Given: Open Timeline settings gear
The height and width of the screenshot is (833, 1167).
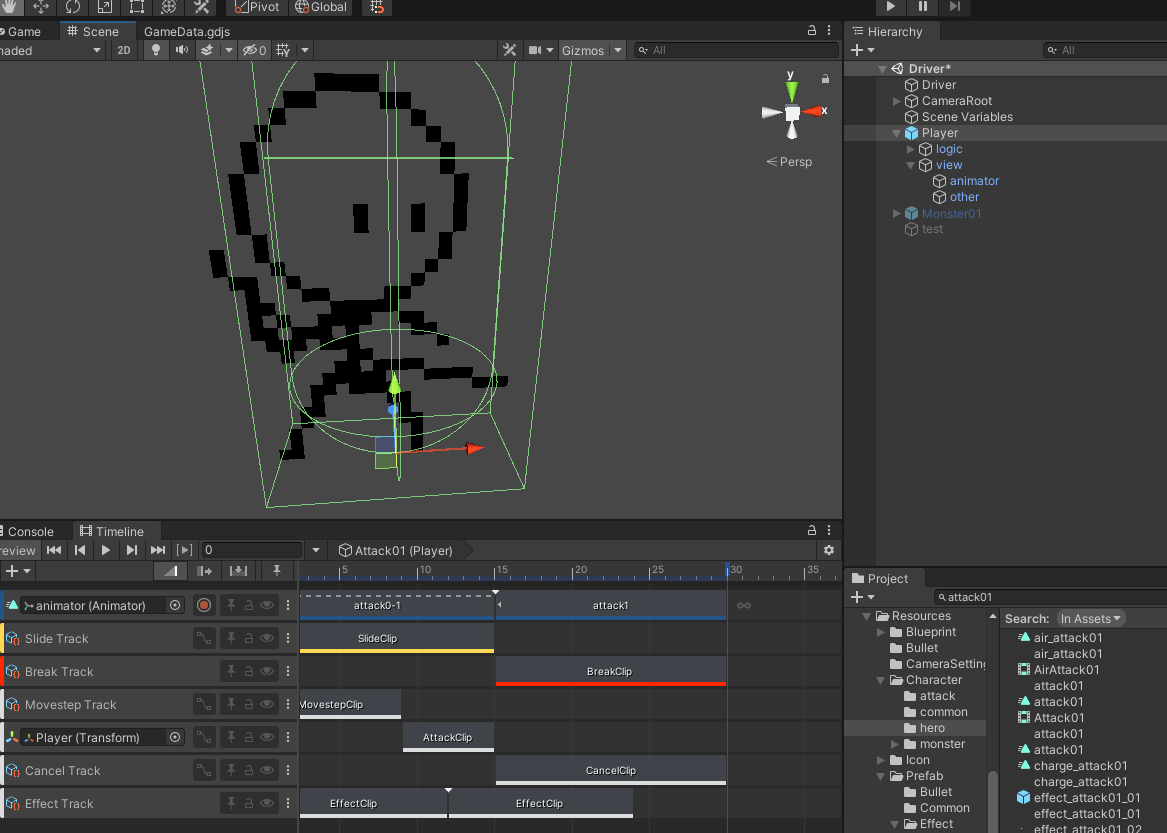Looking at the screenshot, I should tap(828, 550).
